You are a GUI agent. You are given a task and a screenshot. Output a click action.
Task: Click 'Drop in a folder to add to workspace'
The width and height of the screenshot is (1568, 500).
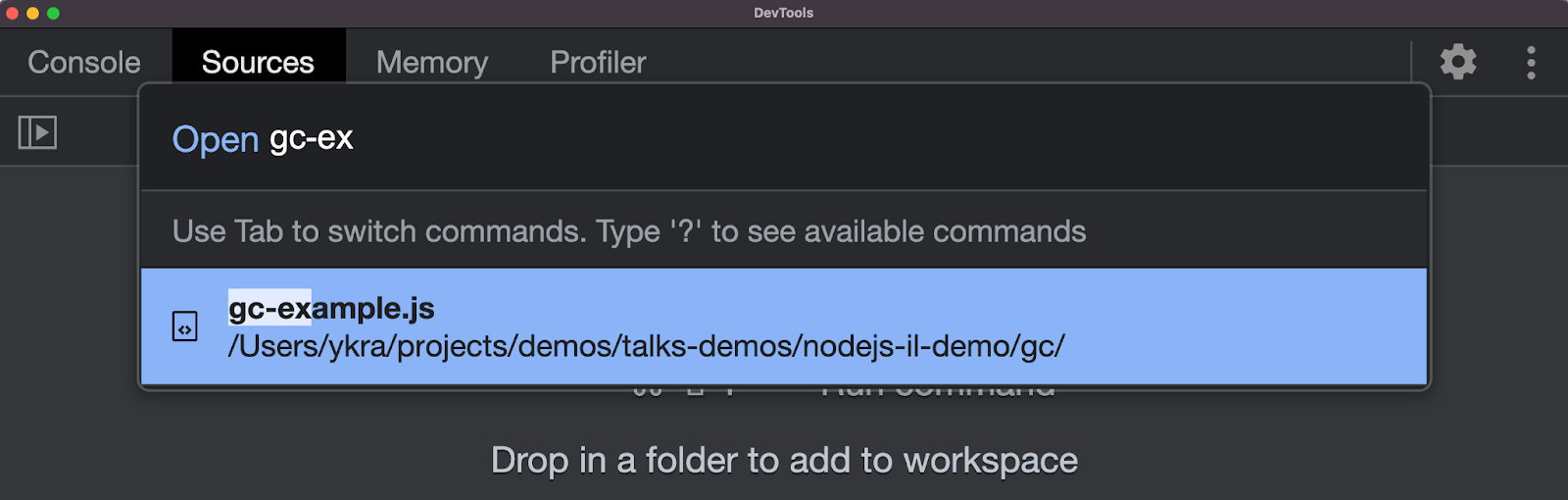(x=784, y=460)
